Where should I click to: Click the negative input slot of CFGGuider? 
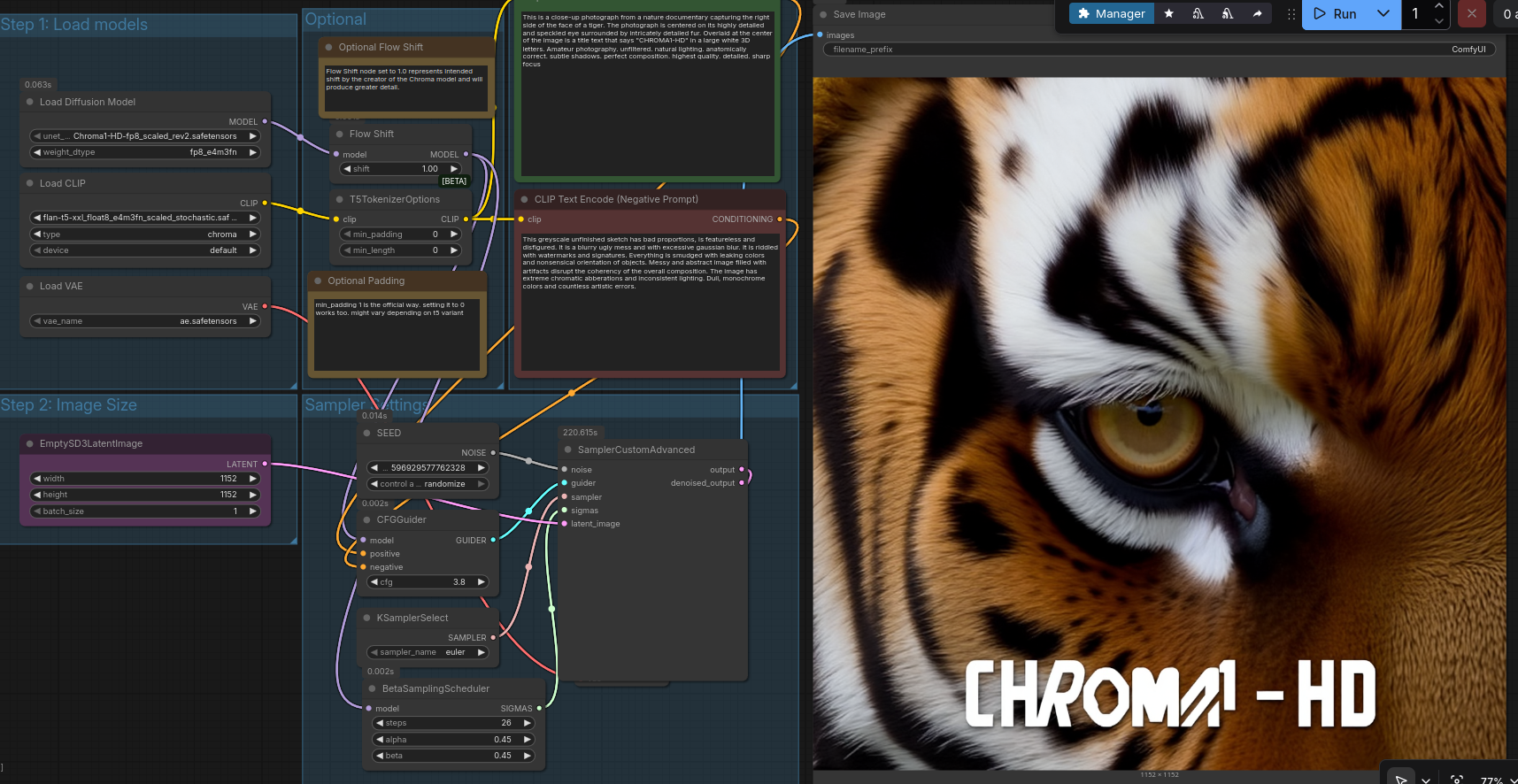(363, 567)
